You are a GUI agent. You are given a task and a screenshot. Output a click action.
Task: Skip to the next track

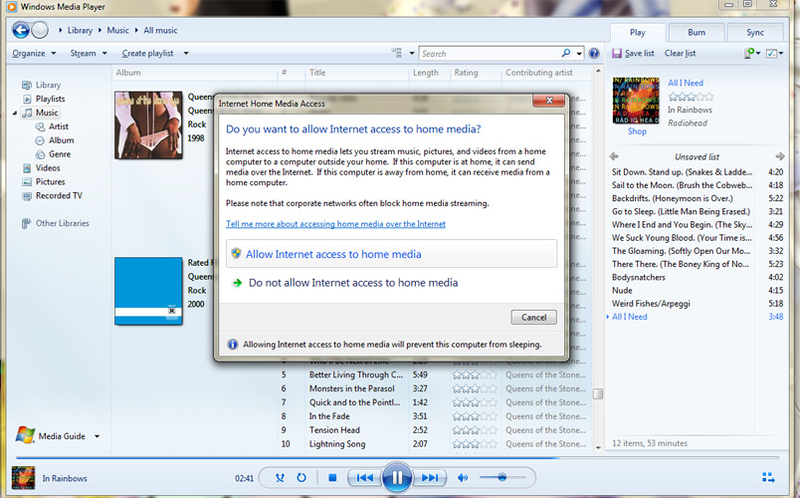[430, 478]
